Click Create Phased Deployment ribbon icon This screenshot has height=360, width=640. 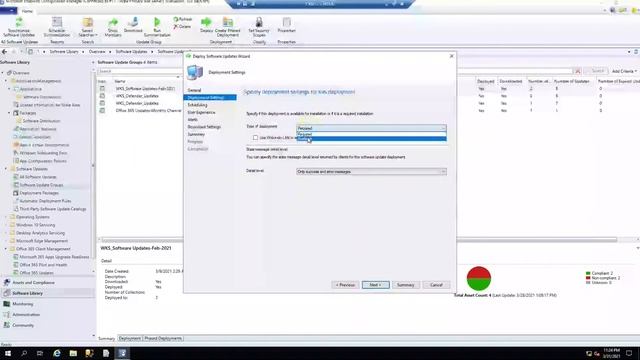227,27
